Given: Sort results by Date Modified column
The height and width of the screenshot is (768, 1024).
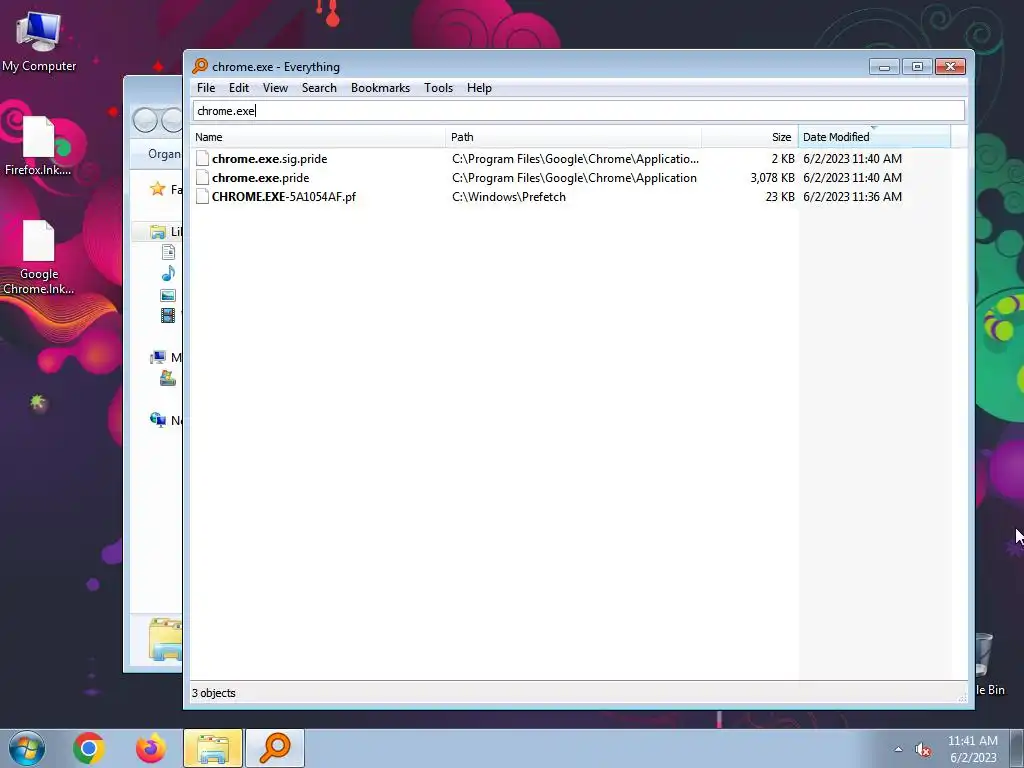Looking at the screenshot, I should (x=874, y=137).
